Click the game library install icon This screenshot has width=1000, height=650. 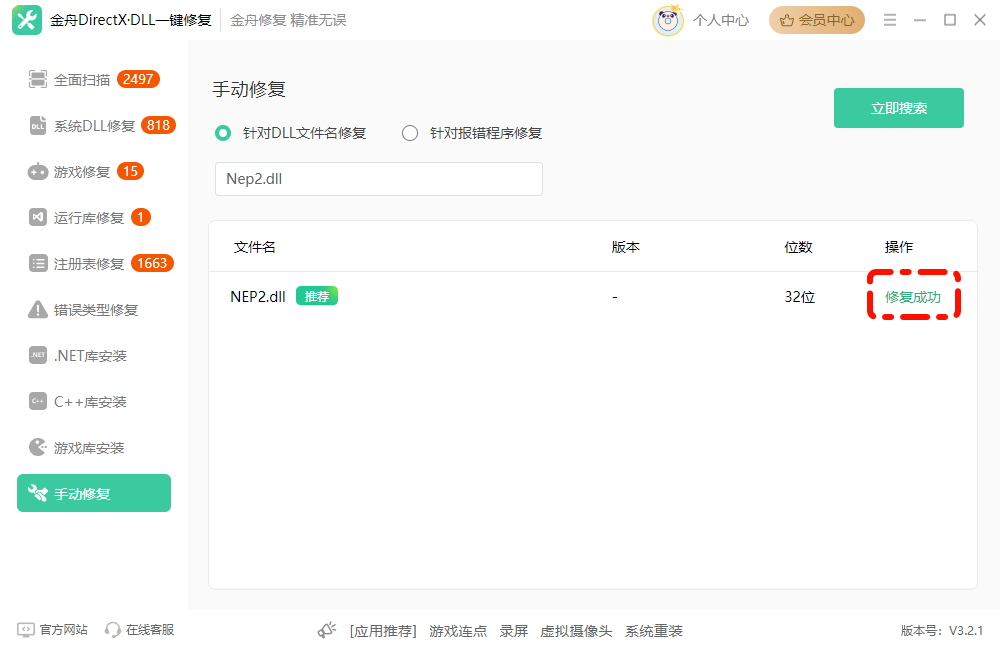click(38, 447)
